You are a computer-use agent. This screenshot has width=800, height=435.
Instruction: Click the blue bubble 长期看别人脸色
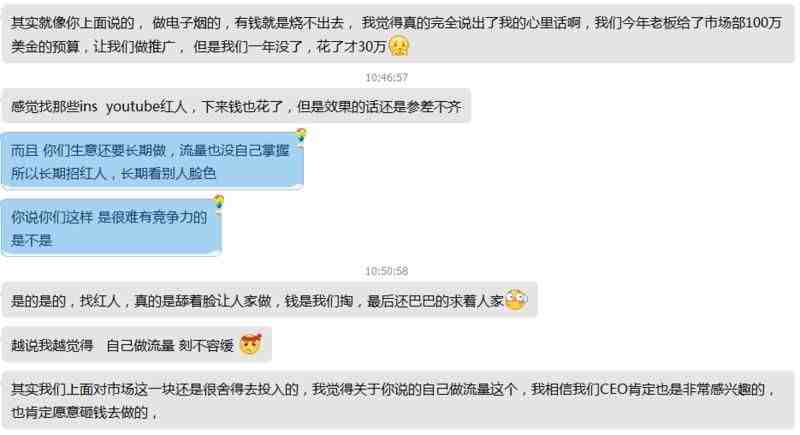[153, 162]
